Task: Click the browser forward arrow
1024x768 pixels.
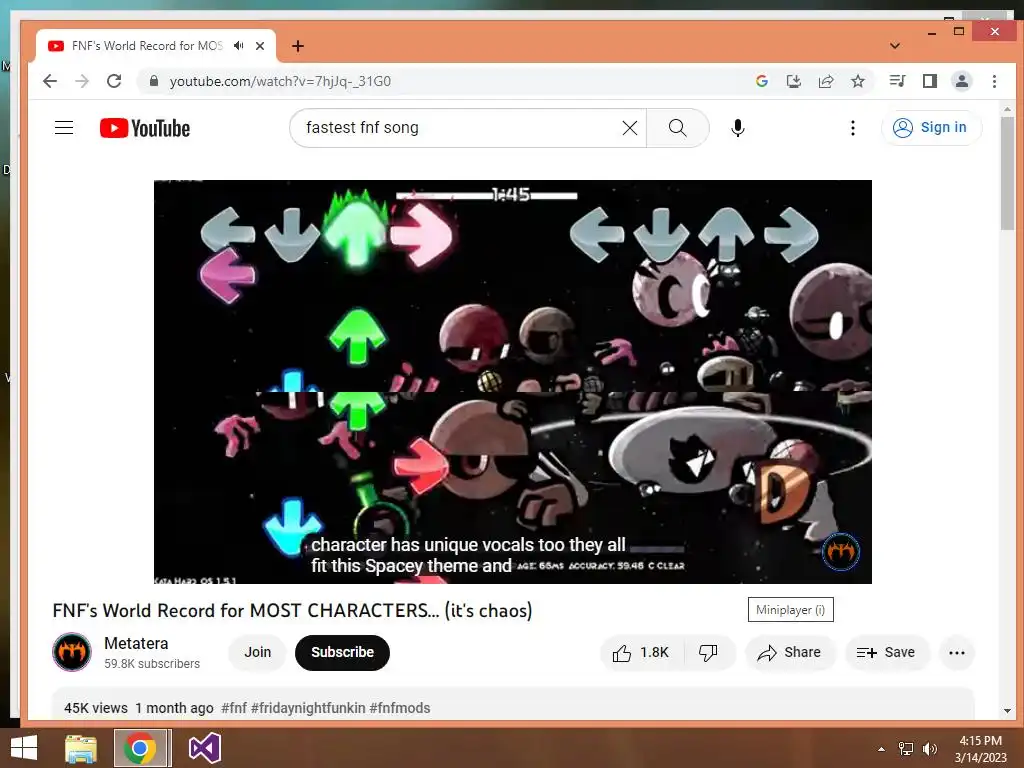Action: click(82, 81)
